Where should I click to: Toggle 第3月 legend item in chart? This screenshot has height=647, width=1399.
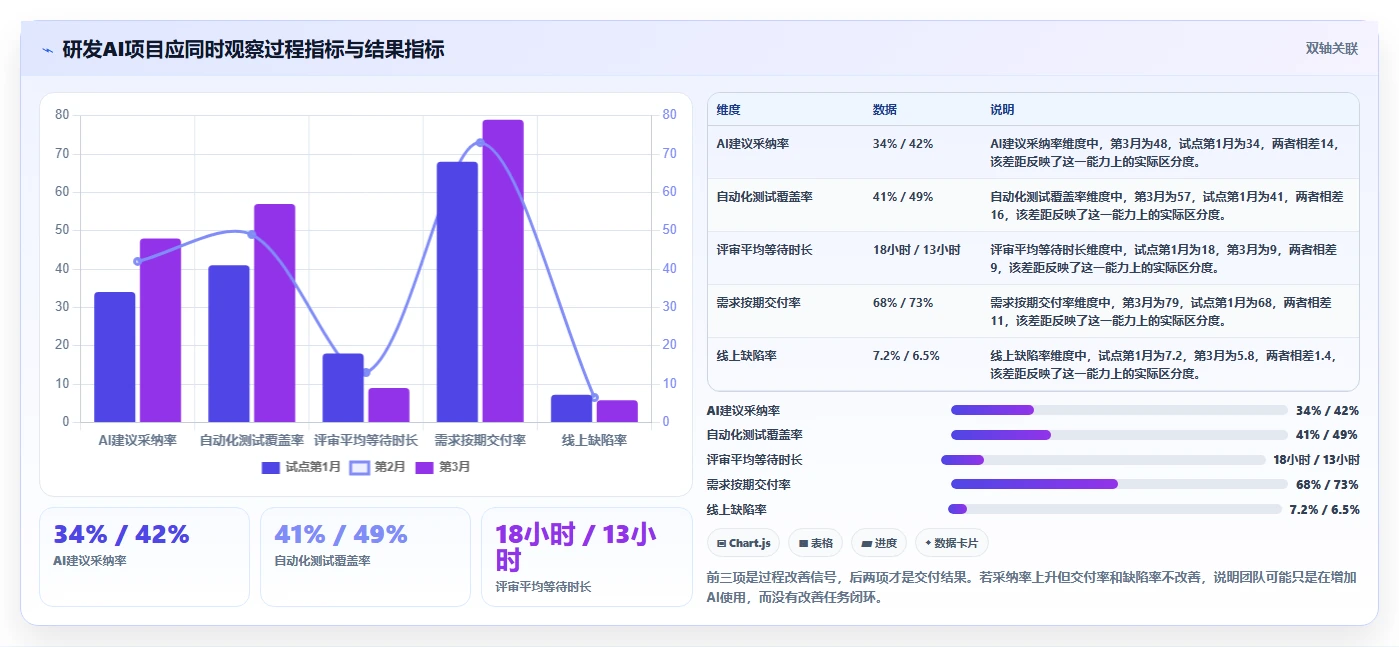pos(442,467)
